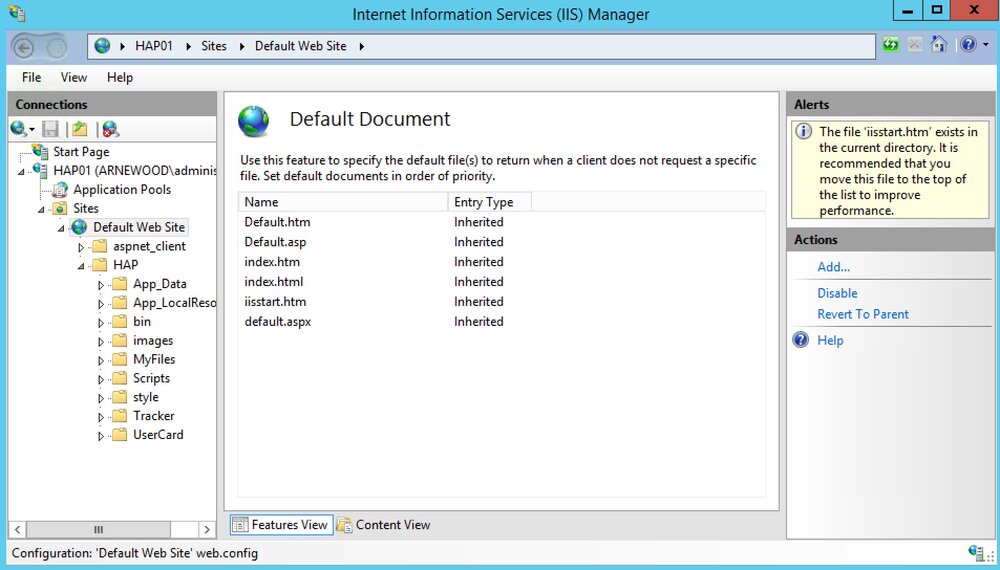Image resolution: width=1000 pixels, height=570 pixels.
Task: Click the Connections scrollbar left arrow
Action: tap(18, 529)
